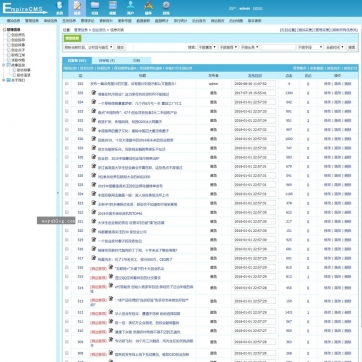362x362 pixels.
Task: Open the Columns (栏目) folder icon
Action: coord(95,8)
